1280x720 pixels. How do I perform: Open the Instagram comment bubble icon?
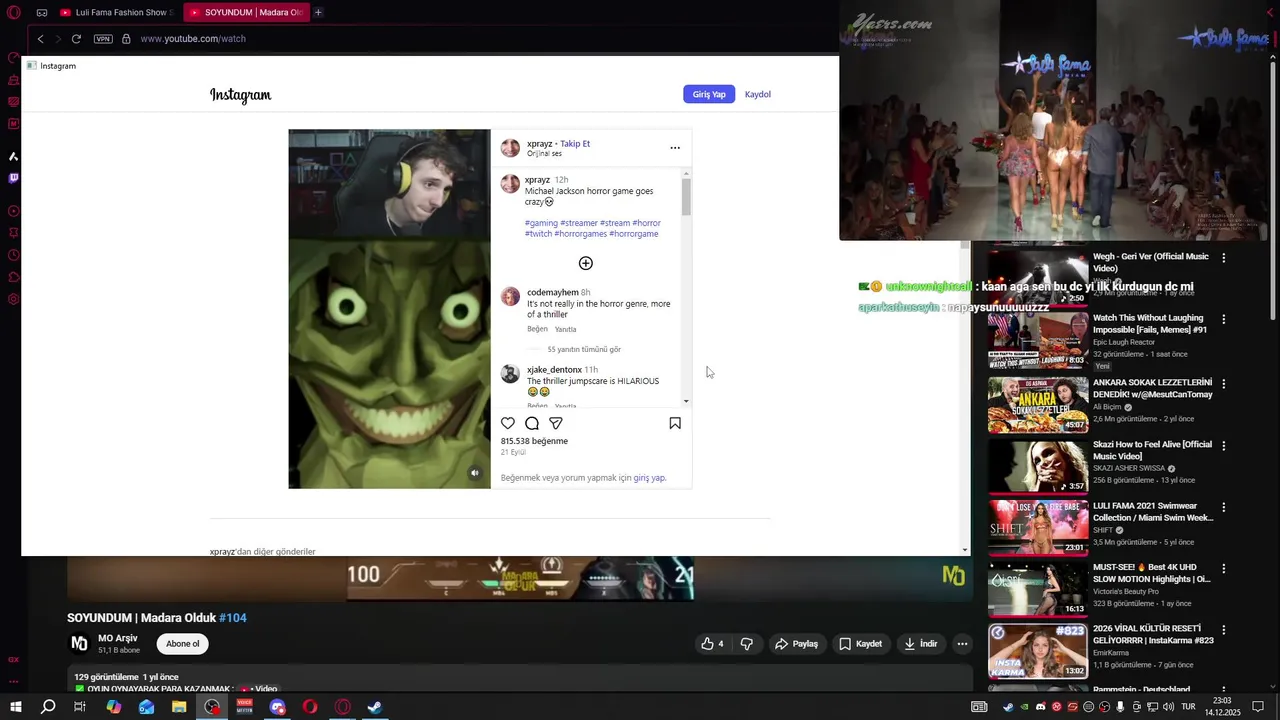tap(532, 423)
